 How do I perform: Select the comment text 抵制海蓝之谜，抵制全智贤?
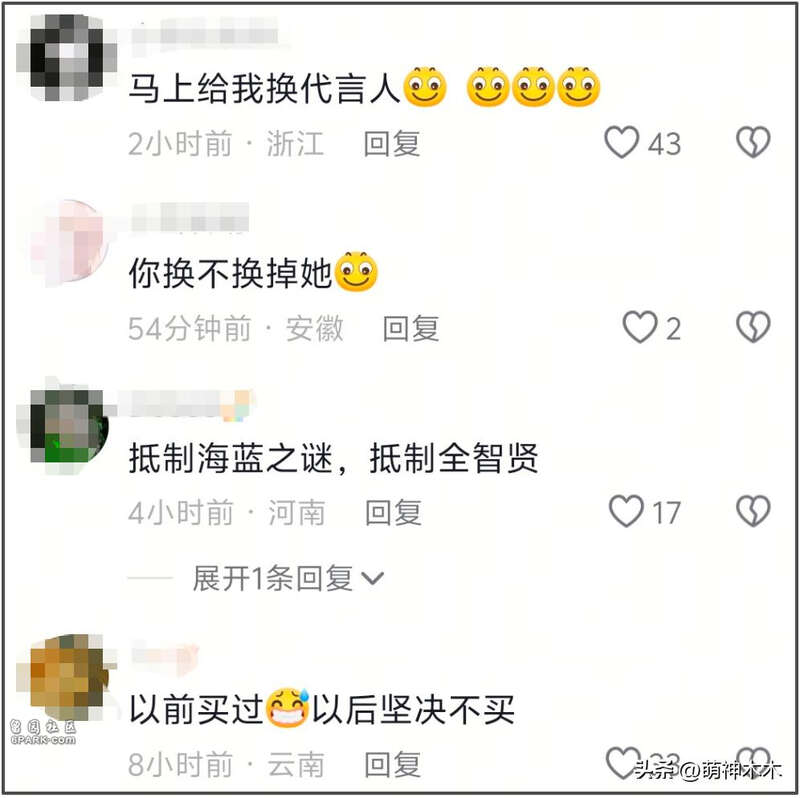click(333, 458)
